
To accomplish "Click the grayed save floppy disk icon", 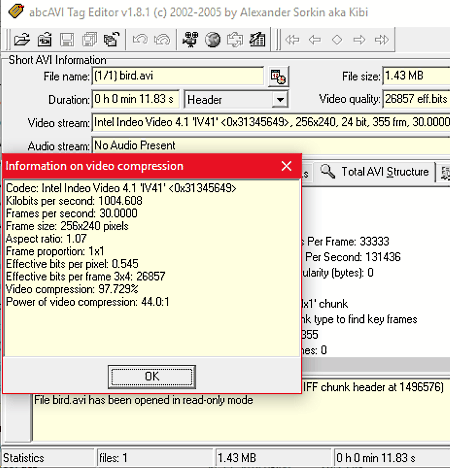I will click(x=67, y=40).
